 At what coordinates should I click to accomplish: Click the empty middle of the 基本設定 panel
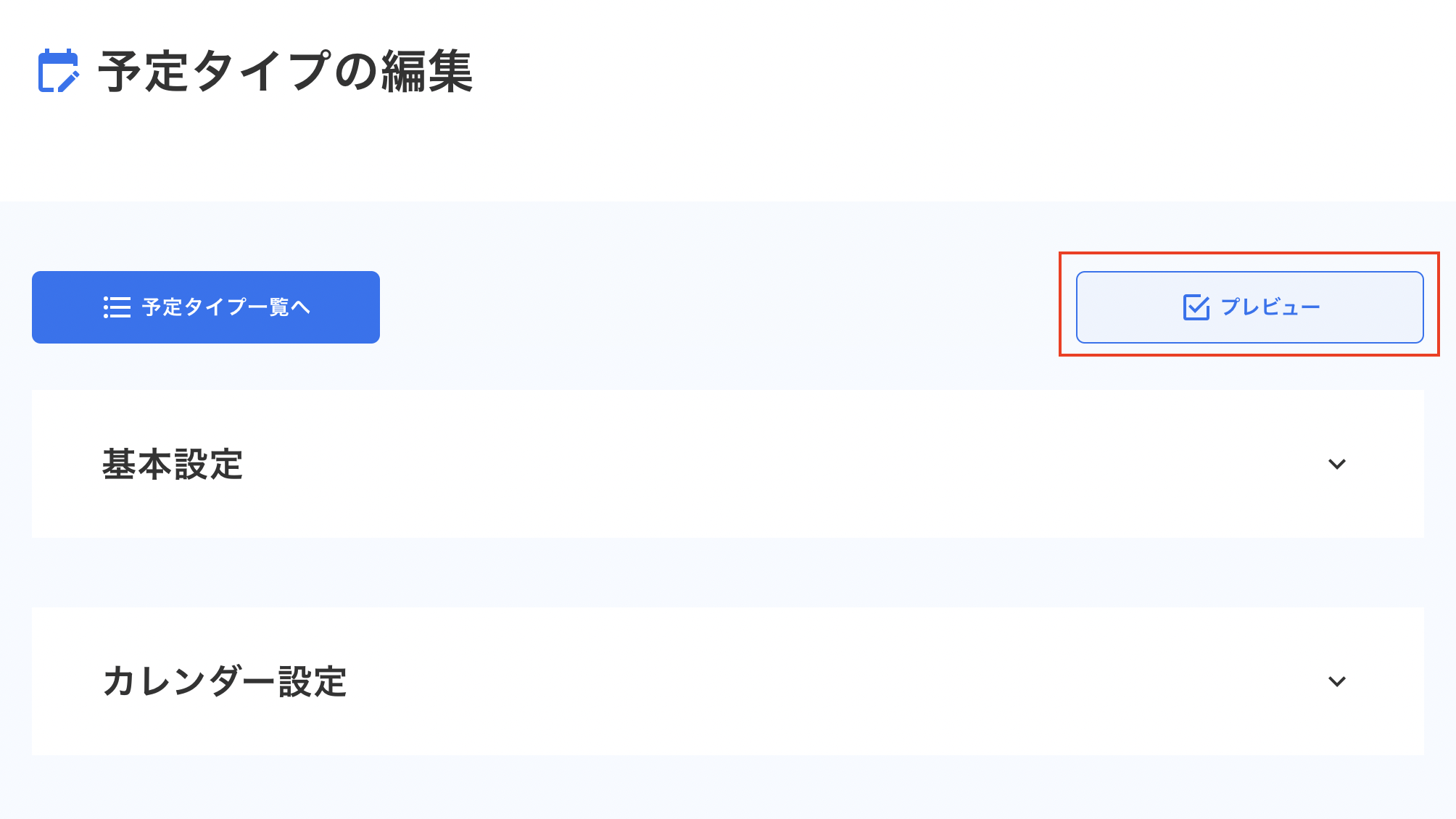(725, 464)
